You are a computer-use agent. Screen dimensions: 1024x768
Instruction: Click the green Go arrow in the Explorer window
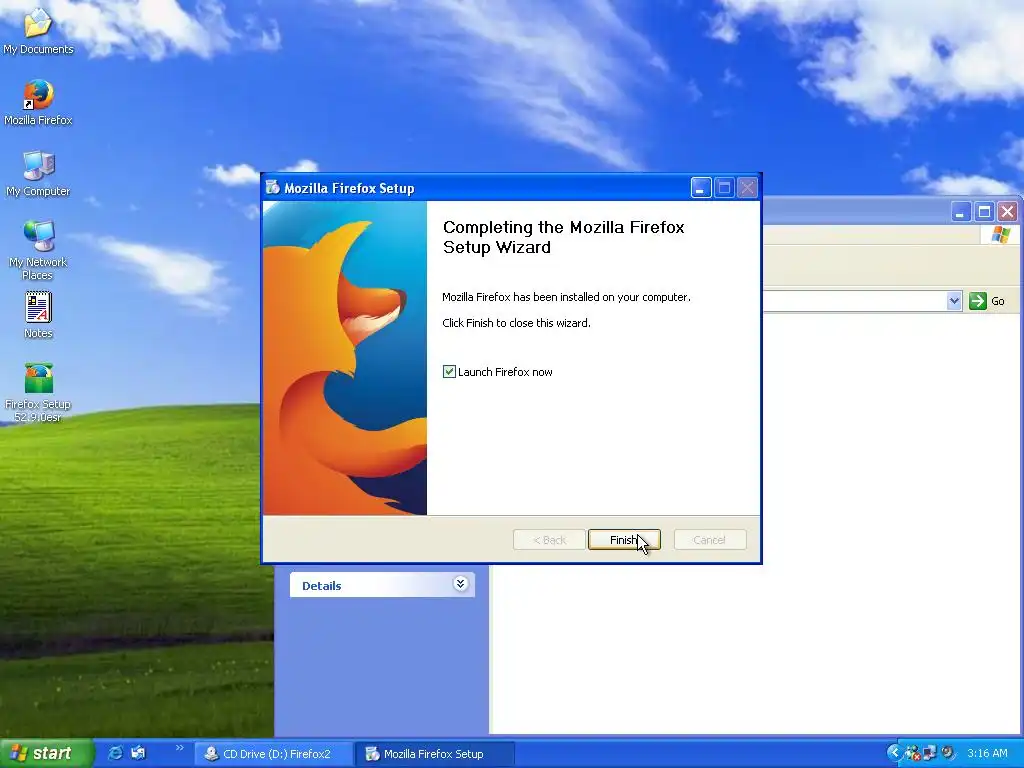(978, 301)
